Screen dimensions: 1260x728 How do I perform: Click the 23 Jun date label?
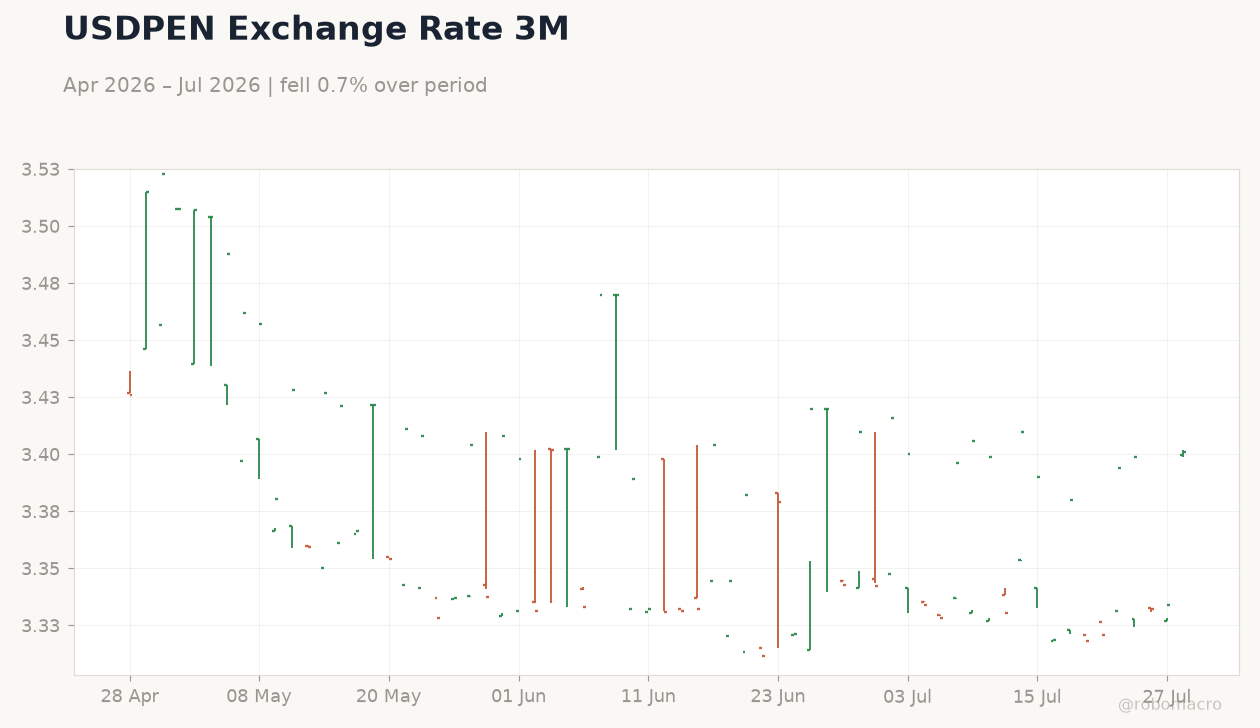[778, 697]
